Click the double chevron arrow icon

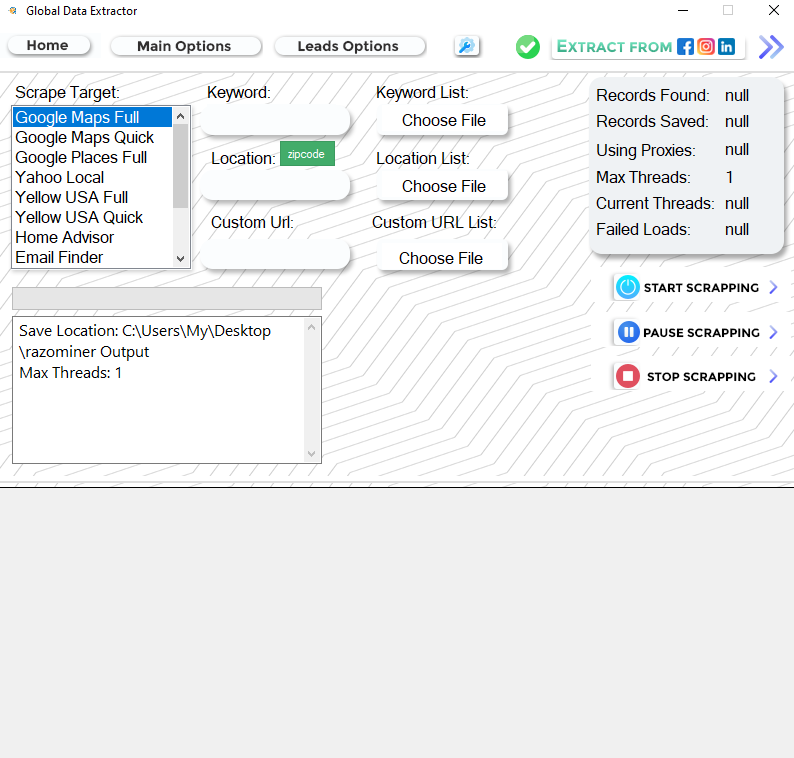(x=771, y=47)
